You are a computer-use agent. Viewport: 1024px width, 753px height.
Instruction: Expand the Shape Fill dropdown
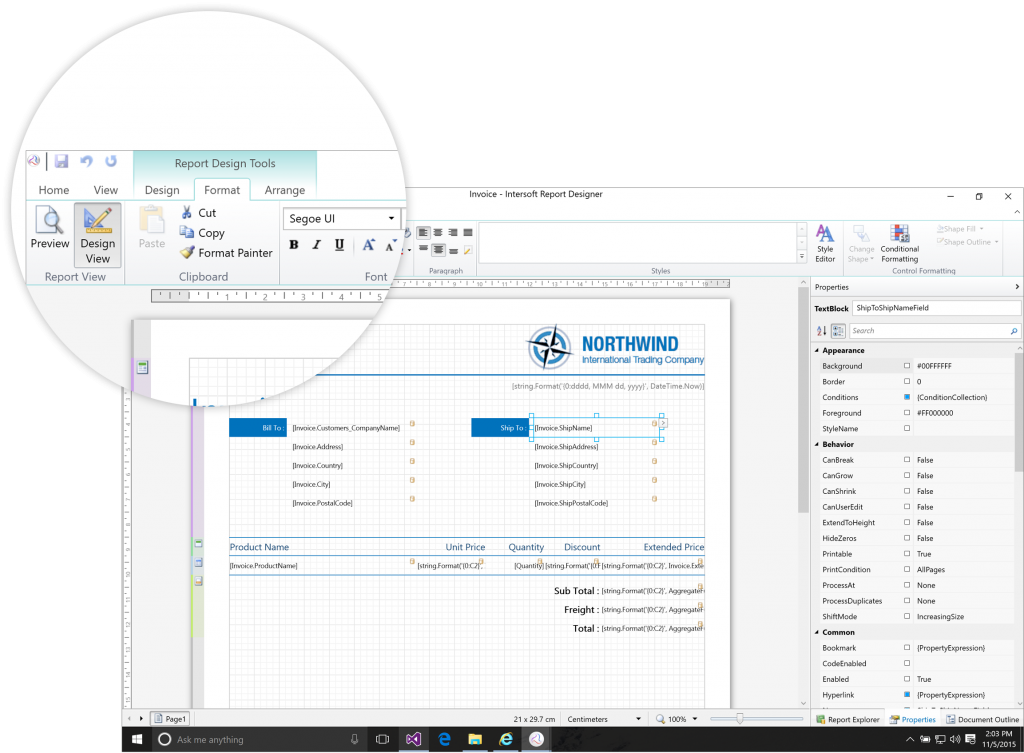point(981,229)
